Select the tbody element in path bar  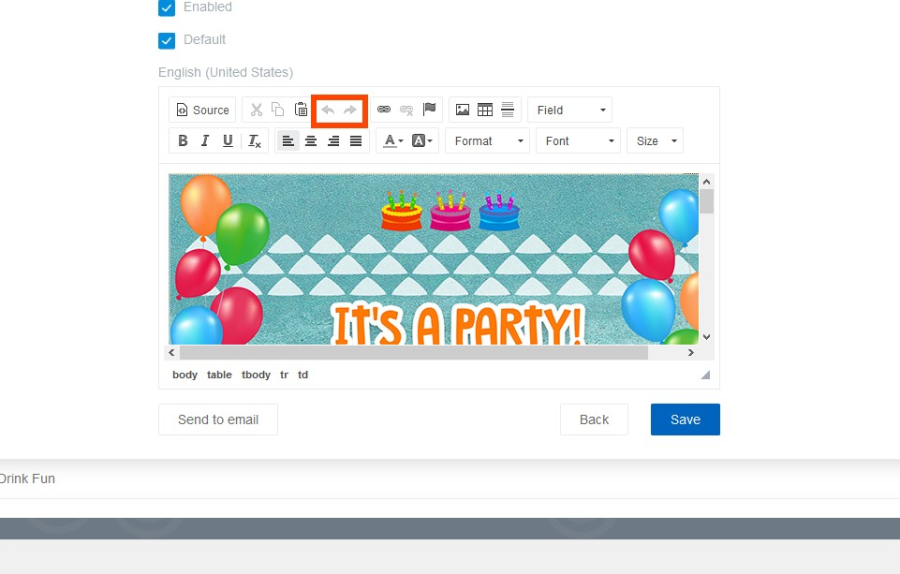pos(256,375)
